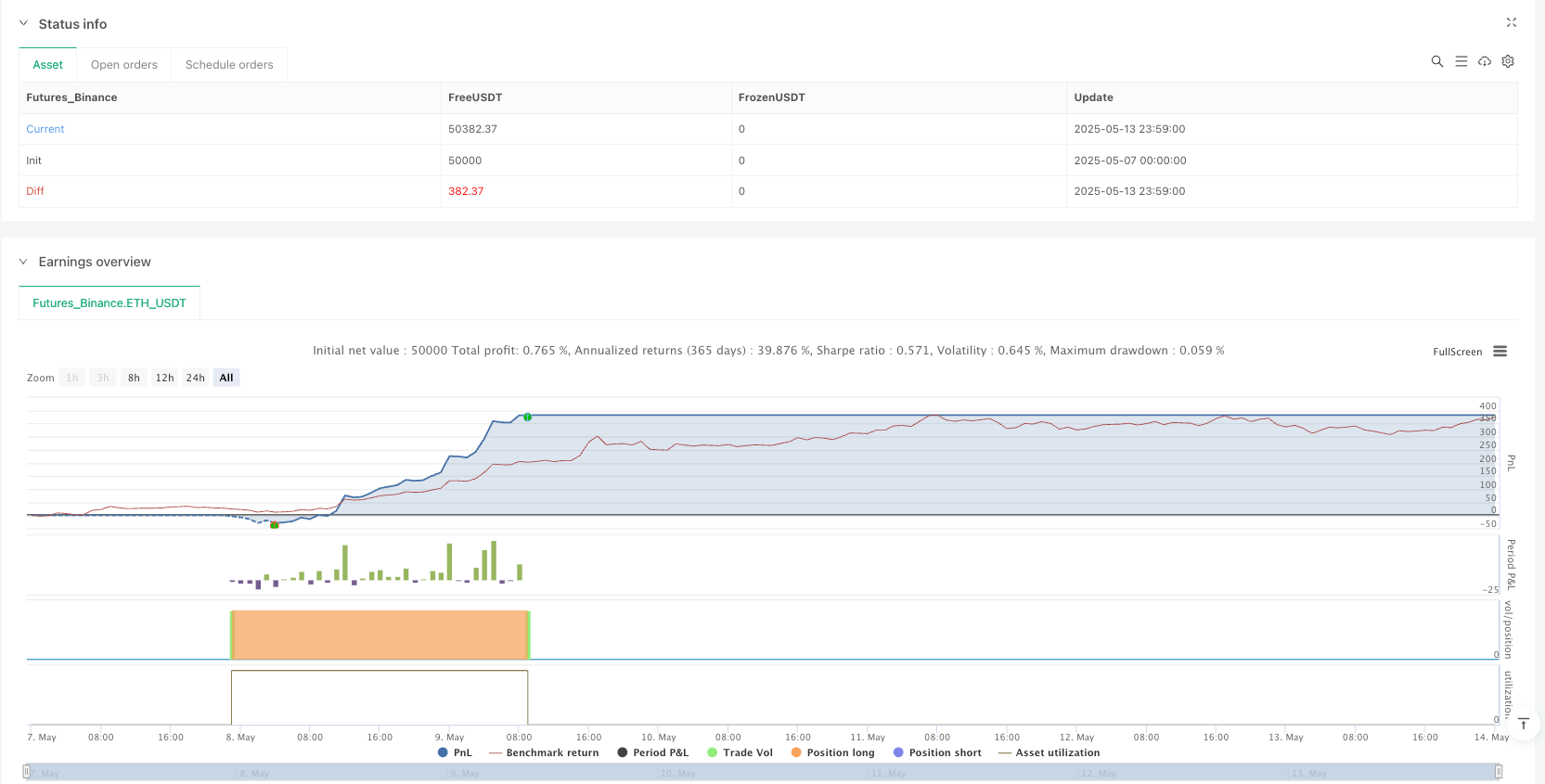This screenshot has width=1545, height=784.
Task: Click the green trade marker on PnL line
Action: [527, 418]
